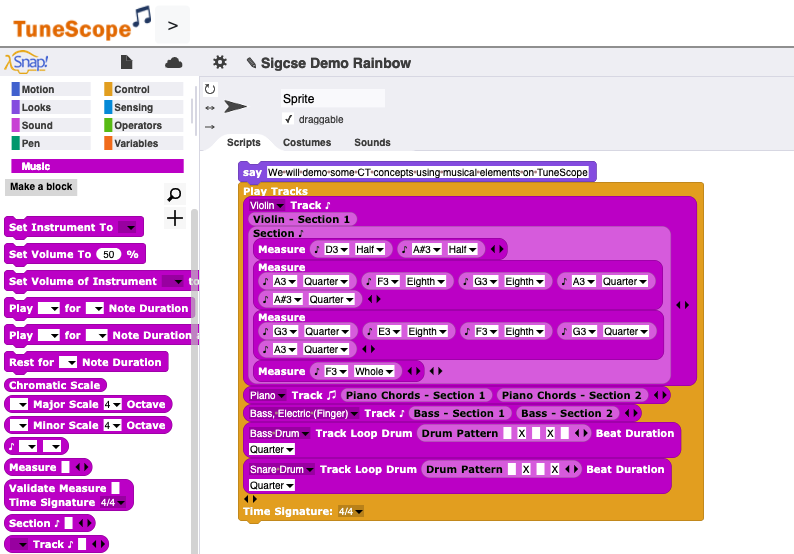Click the pencil icon beside project name
Screen dimensions: 794x554
pos(251,63)
